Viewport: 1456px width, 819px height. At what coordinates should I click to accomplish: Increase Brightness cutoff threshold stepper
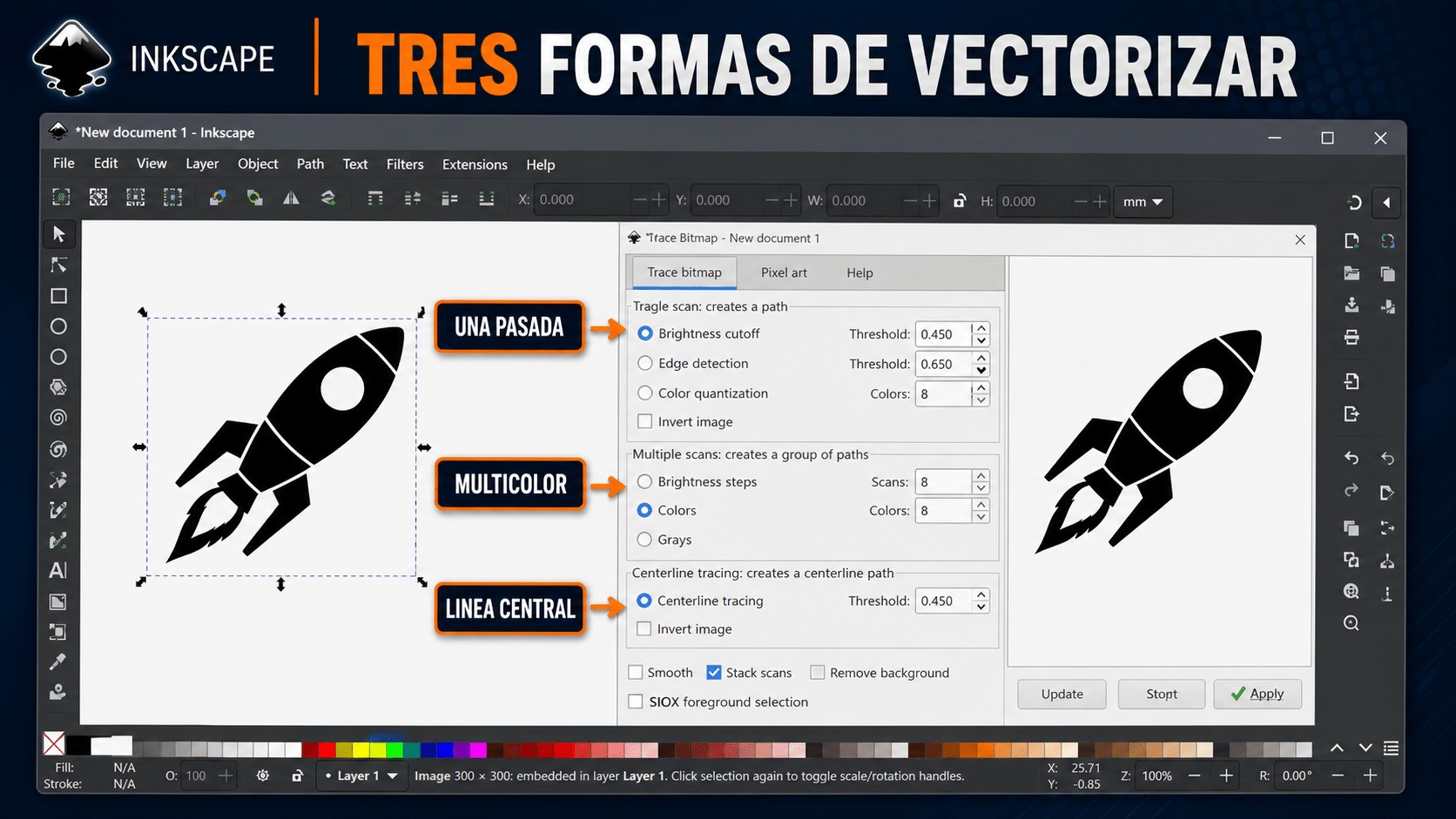tap(981, 328)
